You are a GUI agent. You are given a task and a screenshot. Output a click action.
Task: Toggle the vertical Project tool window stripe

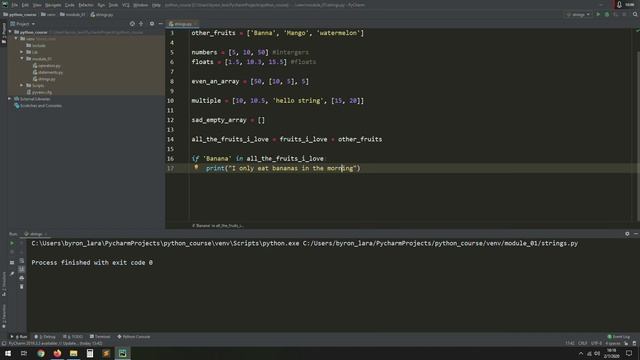4,33
